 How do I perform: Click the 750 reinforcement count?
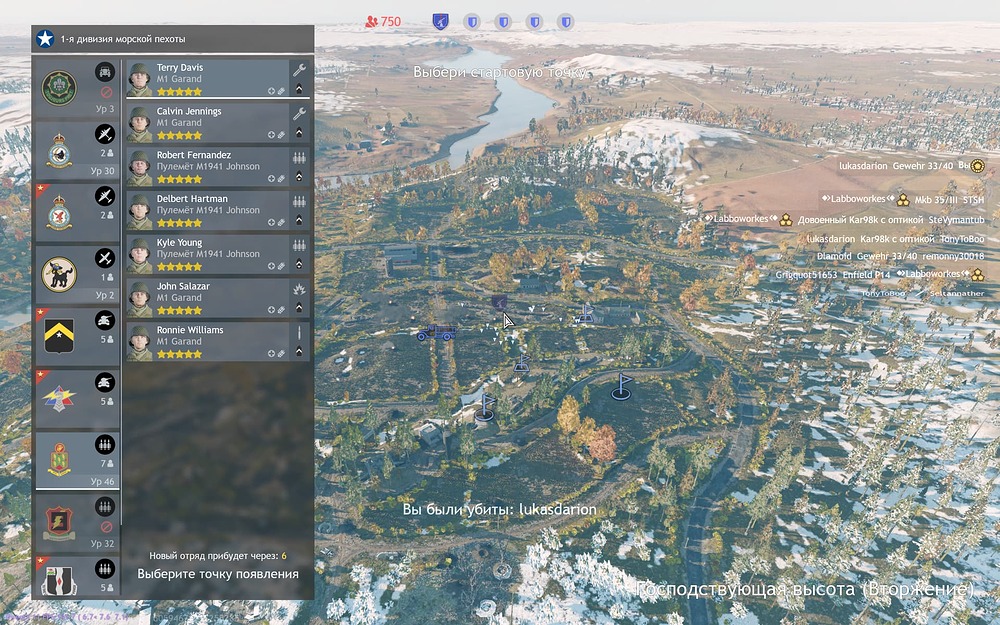coord(390,22)
